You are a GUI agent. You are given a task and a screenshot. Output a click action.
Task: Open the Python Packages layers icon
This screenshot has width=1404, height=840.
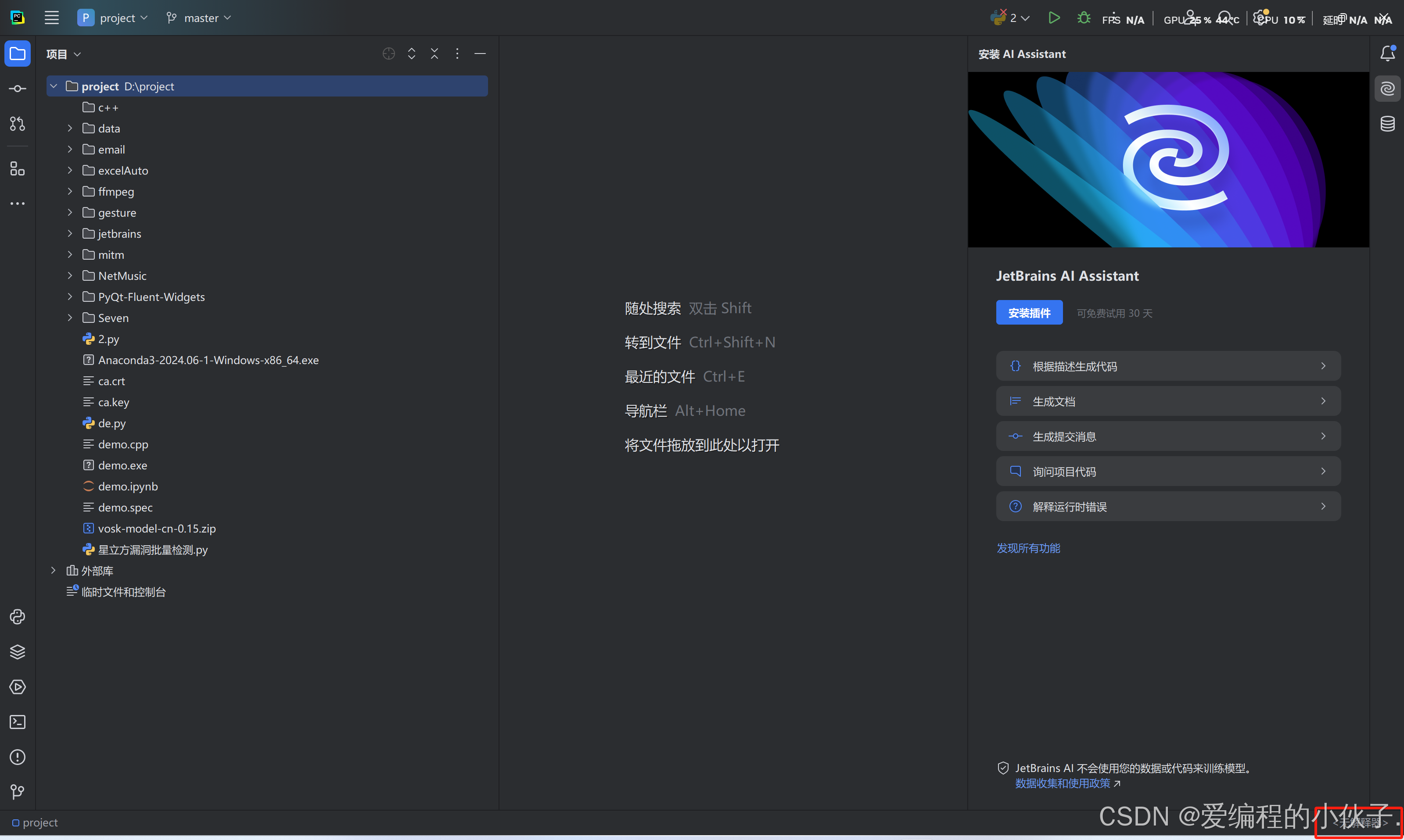[x=17, y=651]
